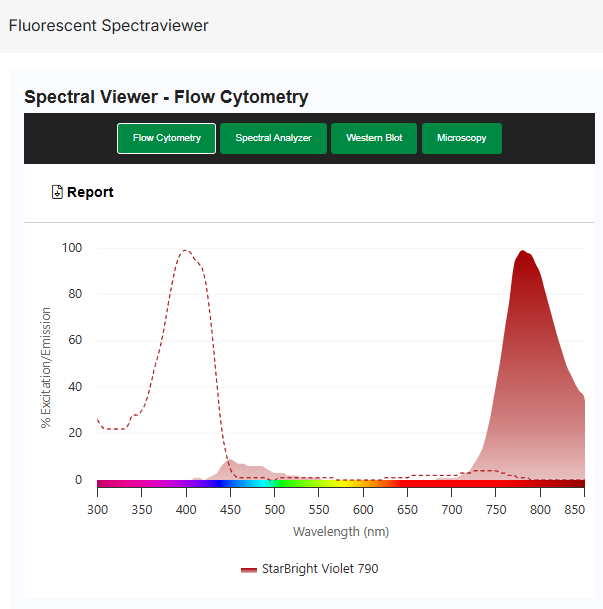This screenshot has width=603, height=609.
Task: Switch to the Flow Cytometry tab
Action: click(x=166, y=138)
